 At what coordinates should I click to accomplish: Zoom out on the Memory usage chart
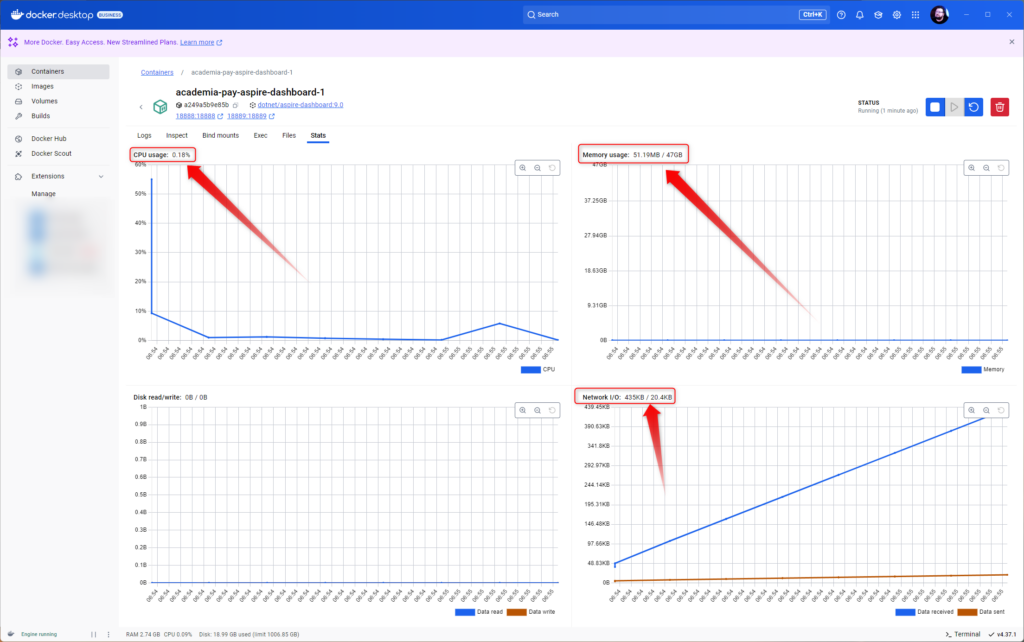pyautogui.click(x=987, y=168)
